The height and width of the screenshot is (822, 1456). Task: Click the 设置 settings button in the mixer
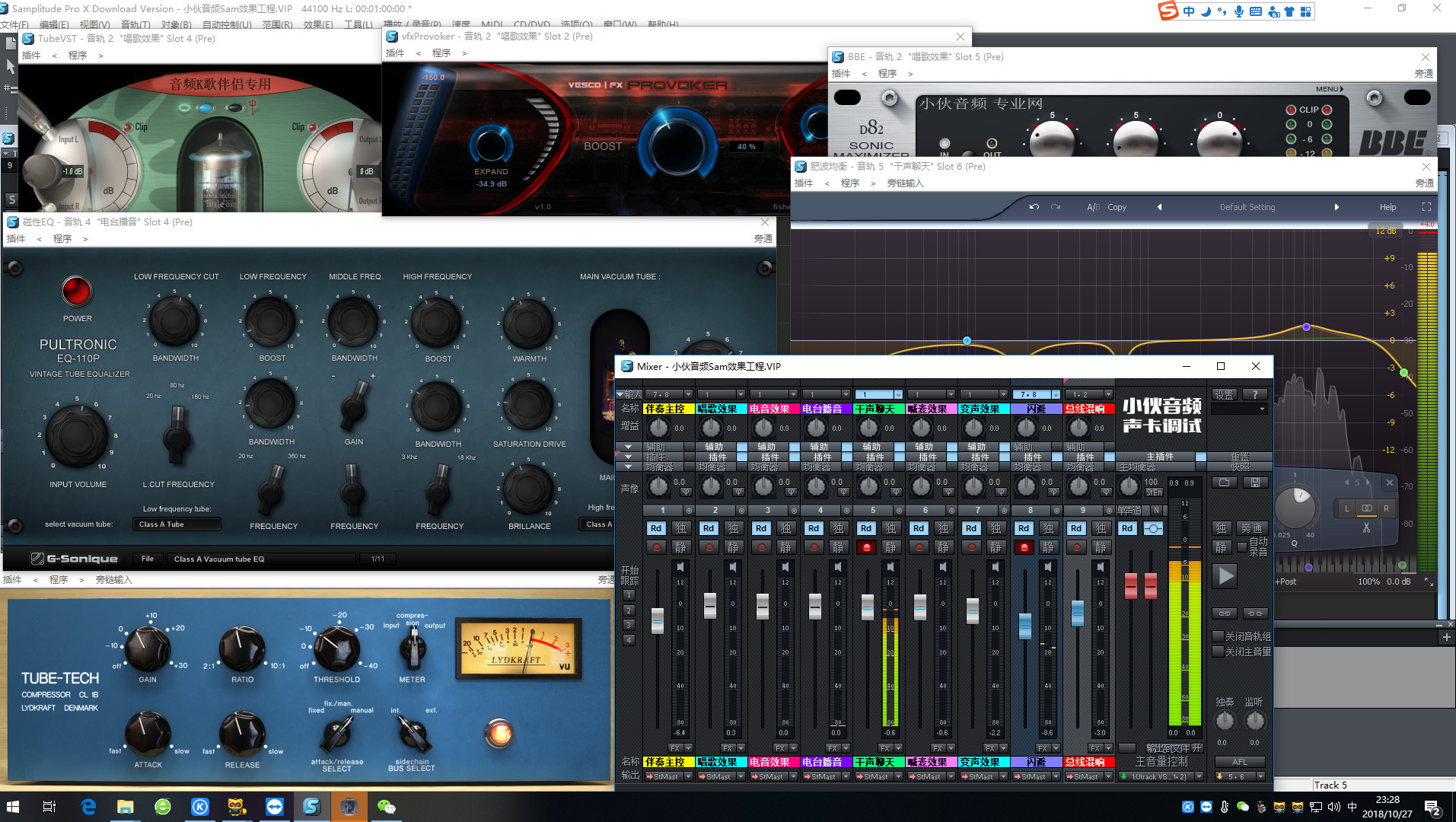[x=1224, y=394]
